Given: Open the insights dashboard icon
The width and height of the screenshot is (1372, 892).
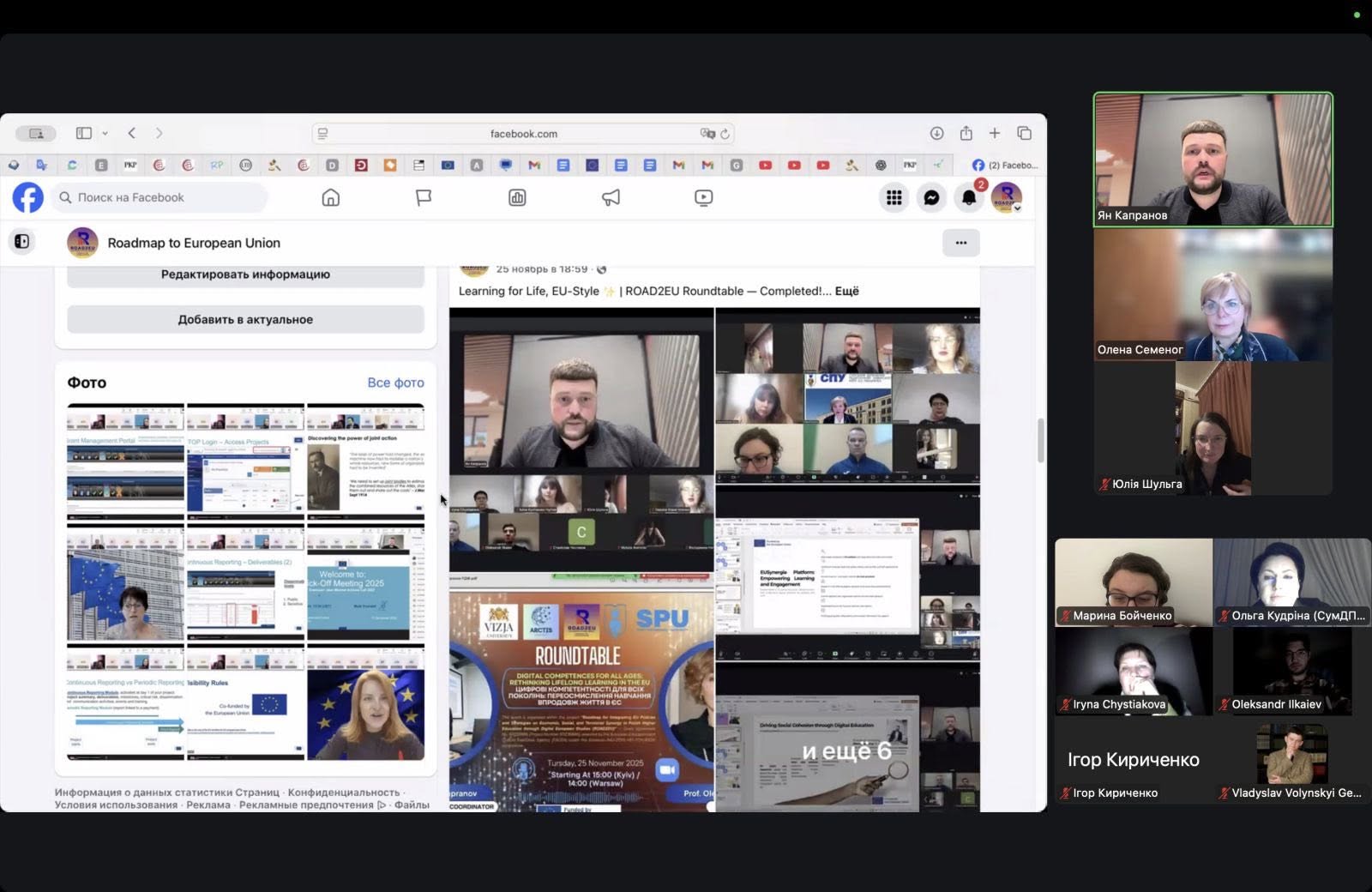Looking at the screenshot, I should click(517, 198).
